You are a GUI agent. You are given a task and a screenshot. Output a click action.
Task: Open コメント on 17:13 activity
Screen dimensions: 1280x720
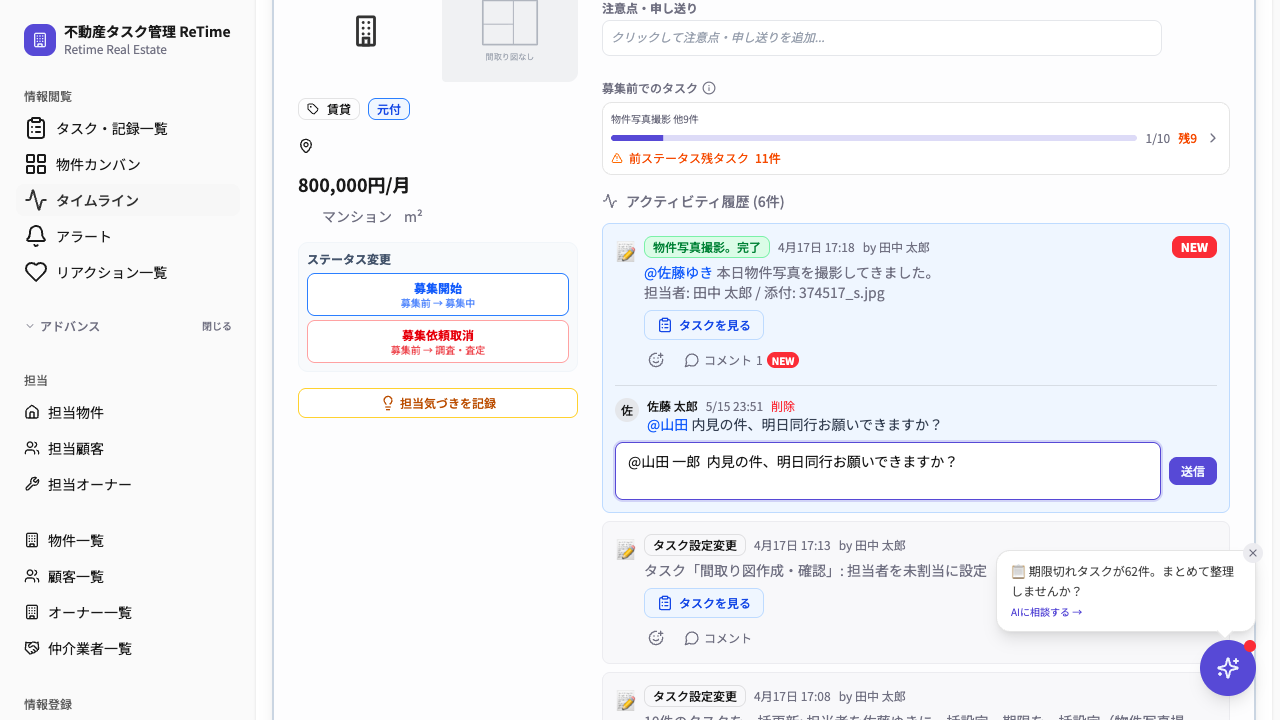[718, 638]
